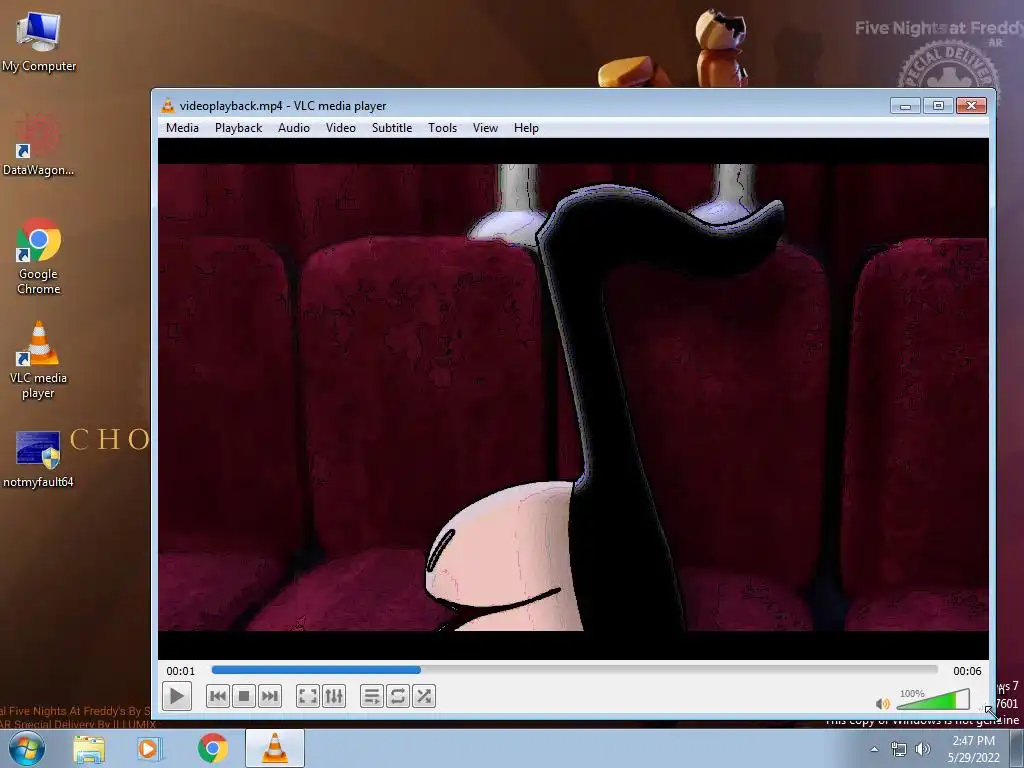1024x768 pixels.
Task: Open the Video menu
Action: (341, 128)
